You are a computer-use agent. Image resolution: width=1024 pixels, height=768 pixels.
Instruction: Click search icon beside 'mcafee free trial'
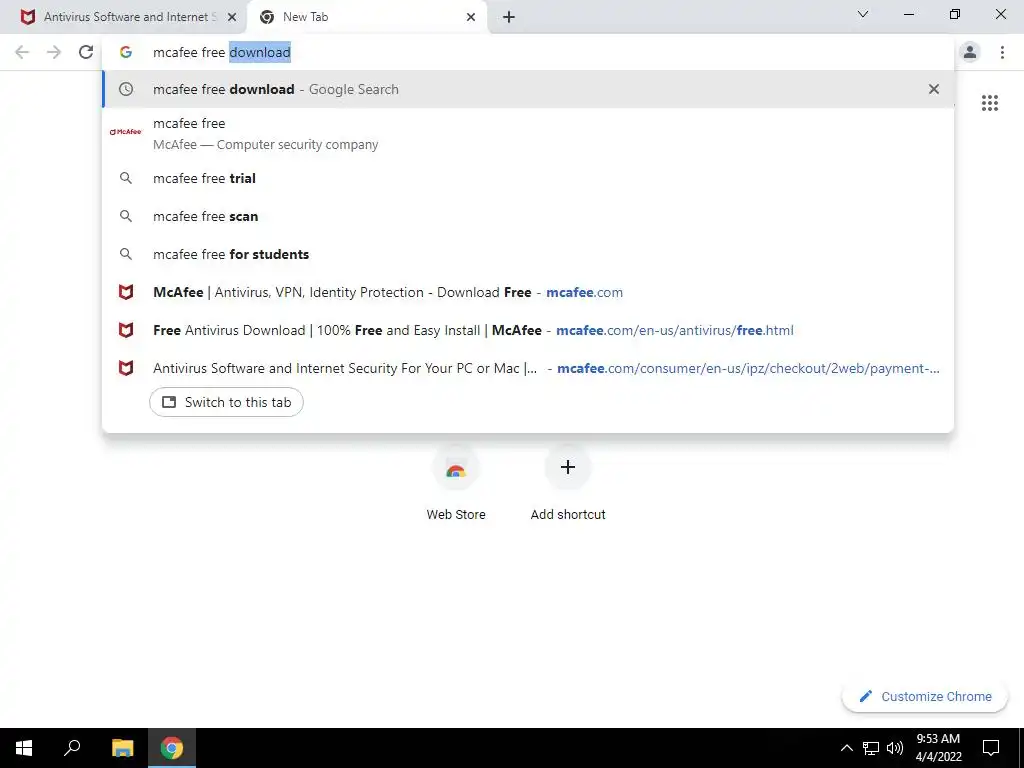pyautogui.click(x=126, y=178)
